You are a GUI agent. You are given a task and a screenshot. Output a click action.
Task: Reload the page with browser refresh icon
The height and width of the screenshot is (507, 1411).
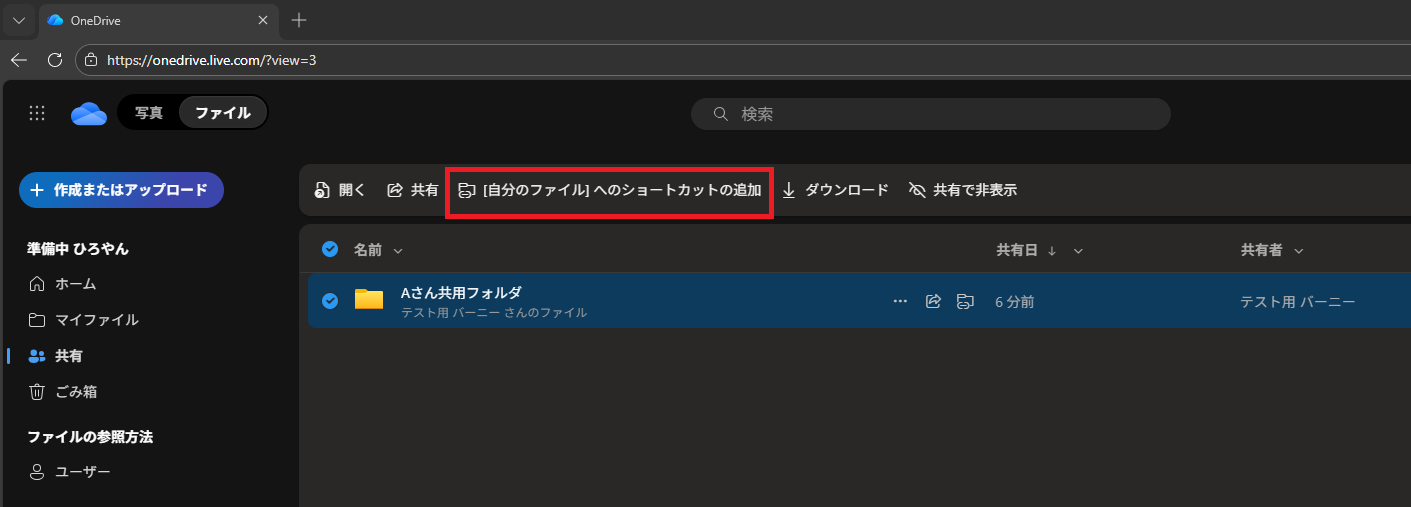[x=55, y=60]
